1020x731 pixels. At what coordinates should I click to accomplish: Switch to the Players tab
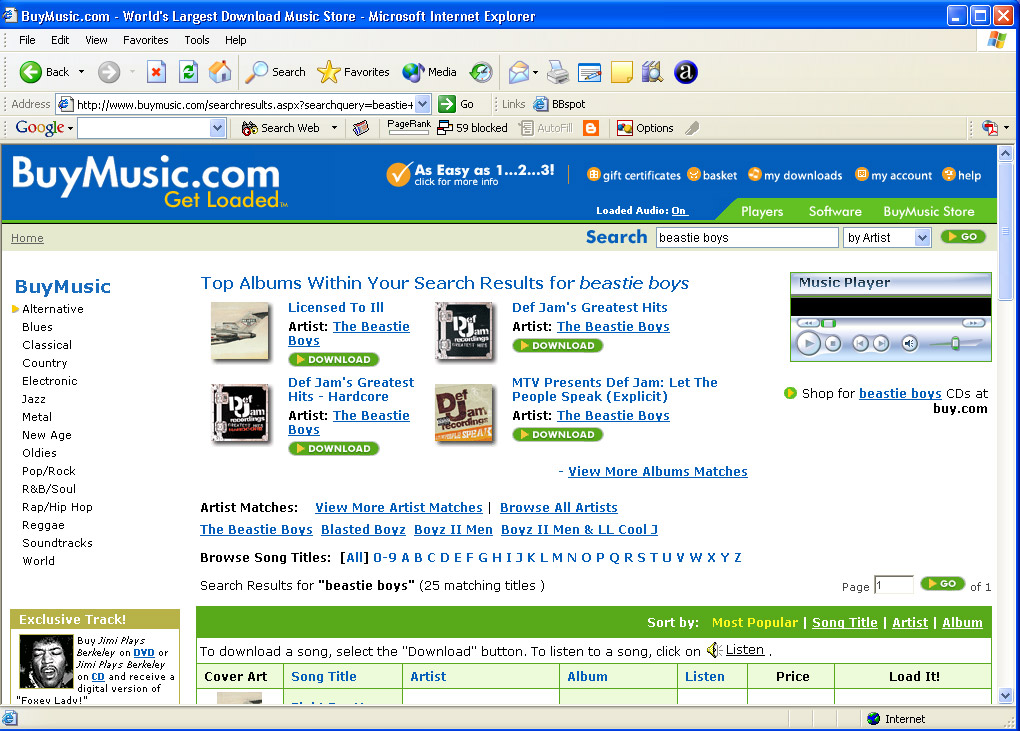tap(762, 211)
